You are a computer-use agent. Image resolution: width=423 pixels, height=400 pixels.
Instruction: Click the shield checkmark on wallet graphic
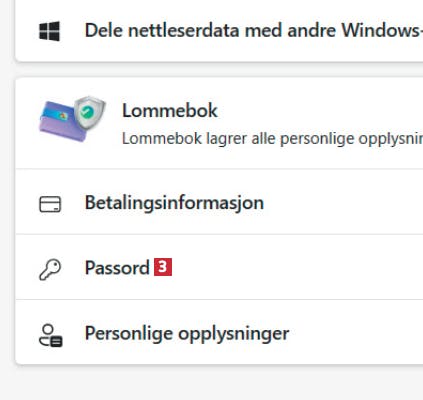(89, 113)
